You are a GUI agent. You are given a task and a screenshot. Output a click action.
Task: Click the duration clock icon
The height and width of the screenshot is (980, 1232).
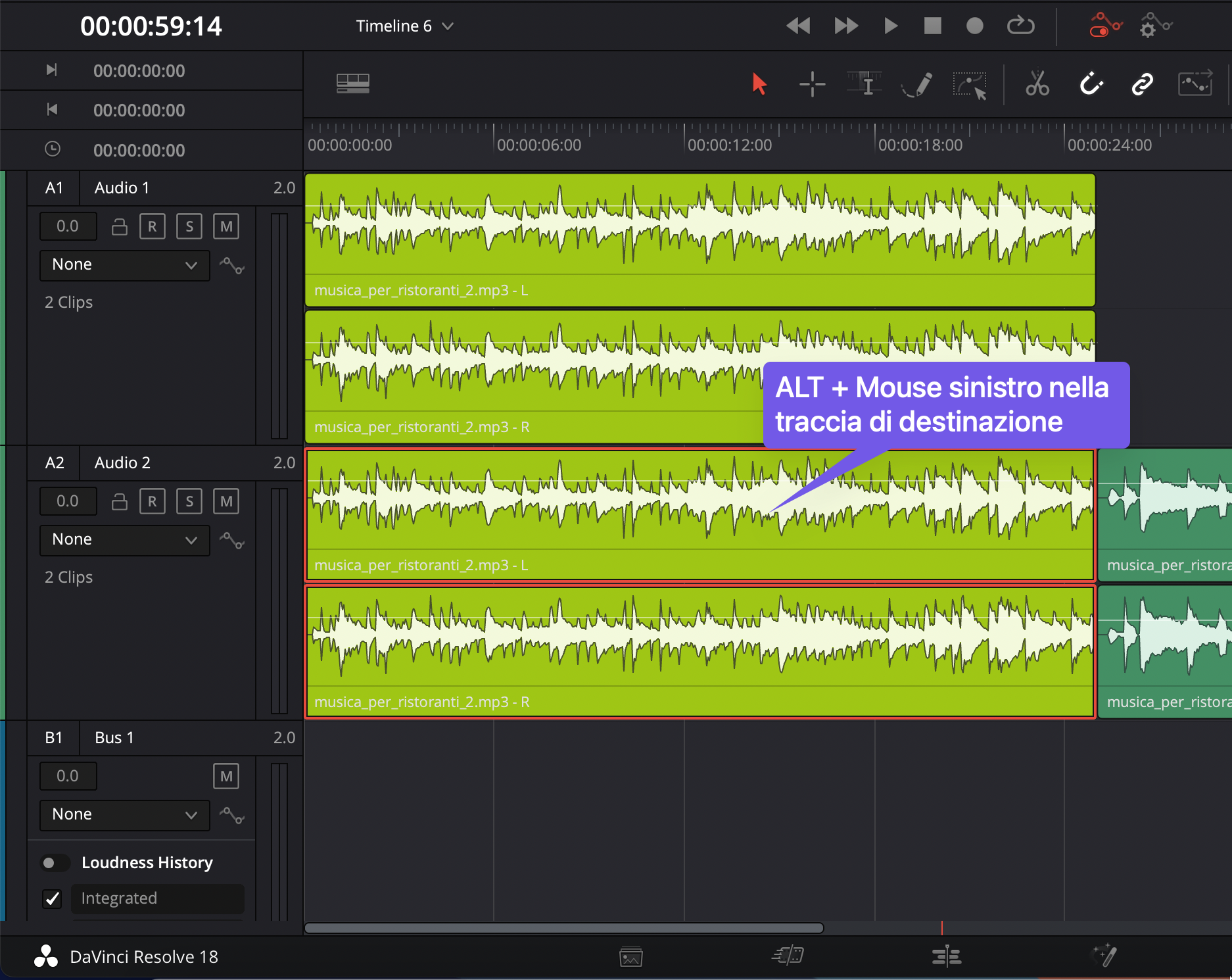click(x=53, y=149)
